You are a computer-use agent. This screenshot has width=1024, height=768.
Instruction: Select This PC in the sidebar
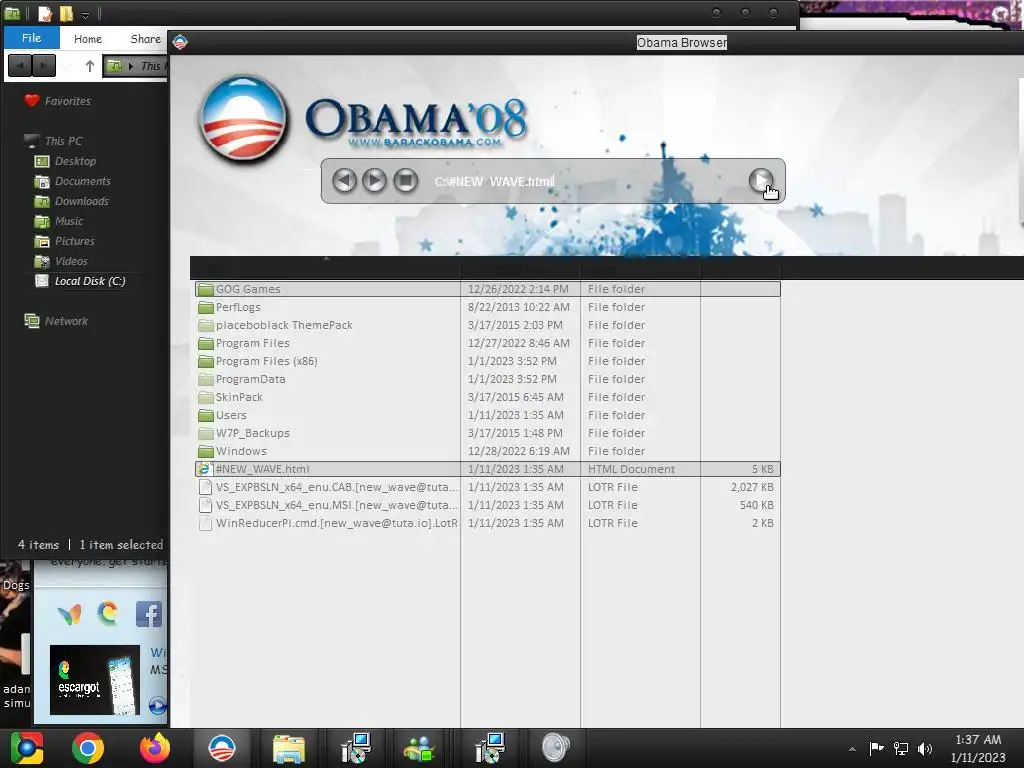click(x=63, y=141)
